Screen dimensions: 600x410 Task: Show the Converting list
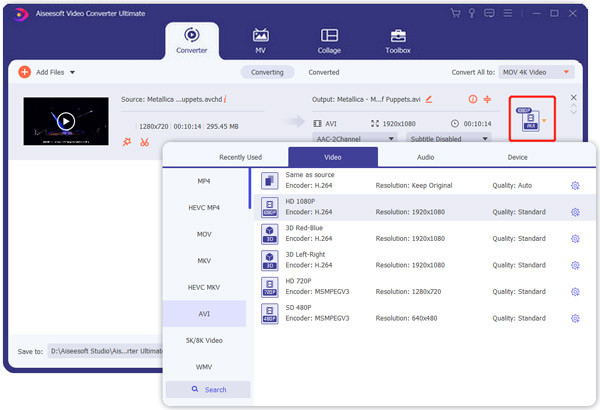[267, 72]
